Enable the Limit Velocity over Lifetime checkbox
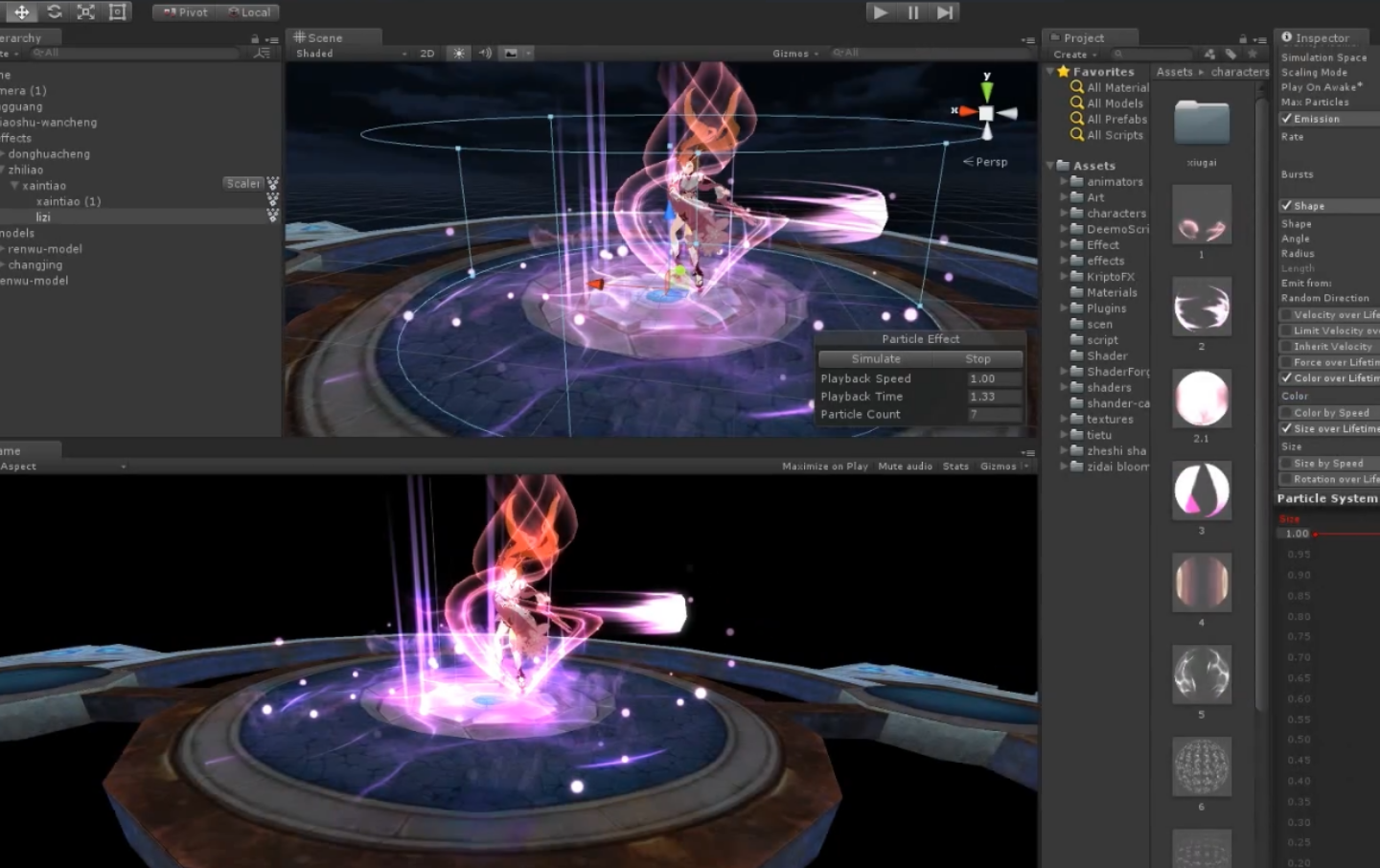 point(1286,331)
